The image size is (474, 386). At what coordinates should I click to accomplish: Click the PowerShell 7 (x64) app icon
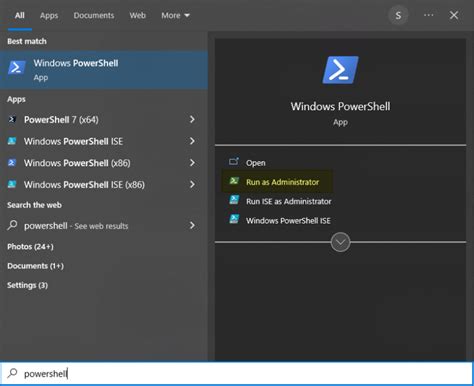point(12,119)
